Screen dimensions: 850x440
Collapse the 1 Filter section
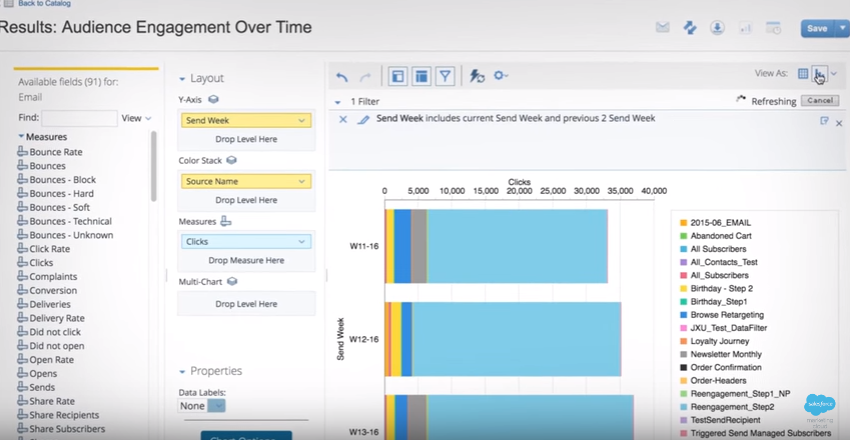coord(338,102)
